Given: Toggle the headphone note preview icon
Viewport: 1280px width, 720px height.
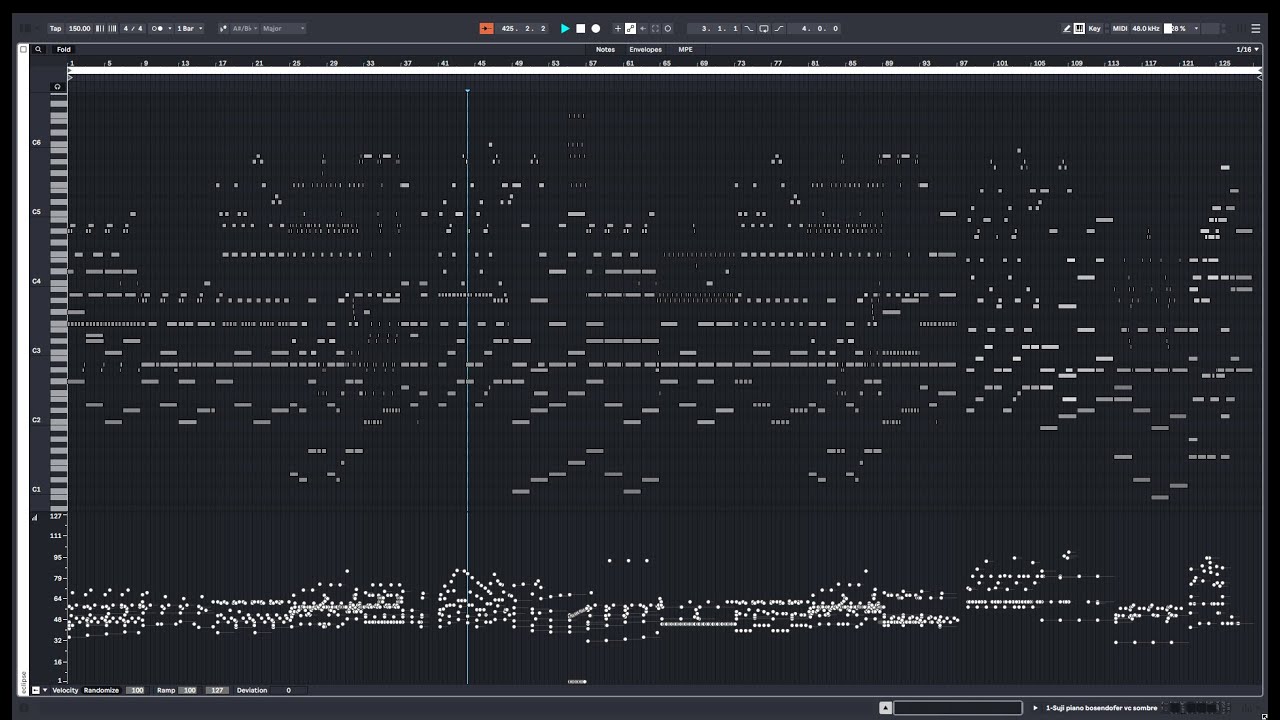Looking at the screenshot, I should [57, 87].
